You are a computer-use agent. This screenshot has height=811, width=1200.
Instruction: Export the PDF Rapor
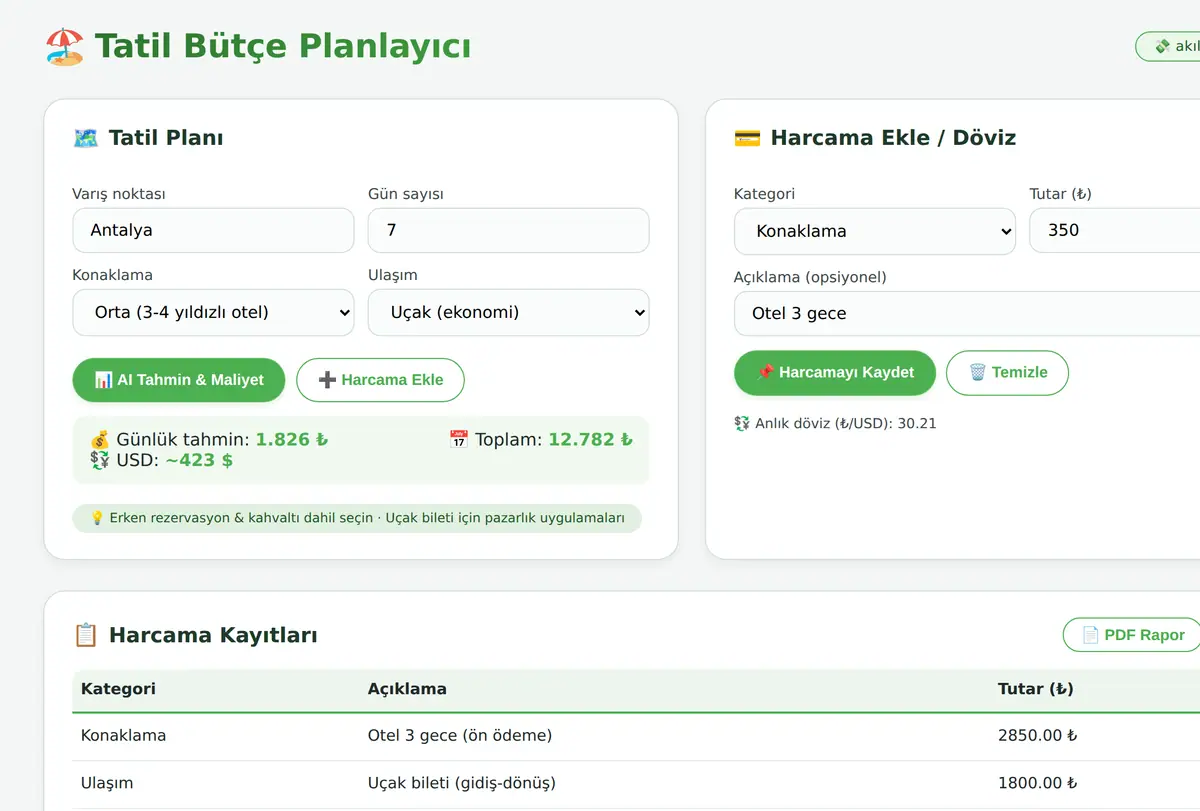click(x=1134, y=635)
